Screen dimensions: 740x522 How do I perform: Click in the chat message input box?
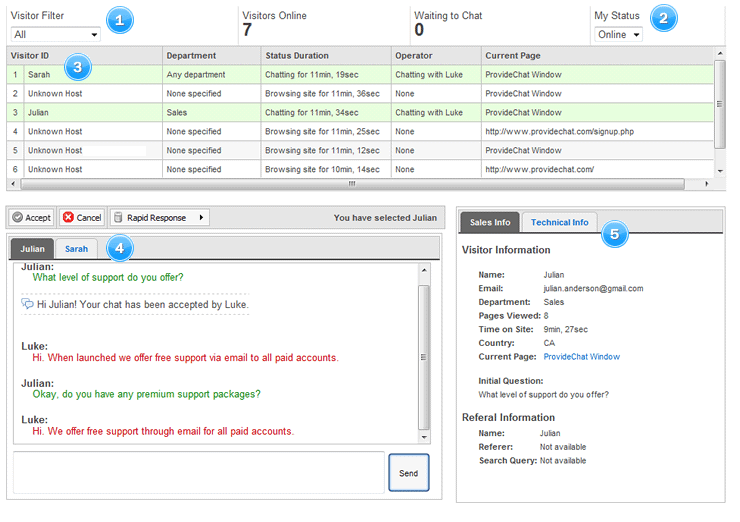[x=198, y=472]
